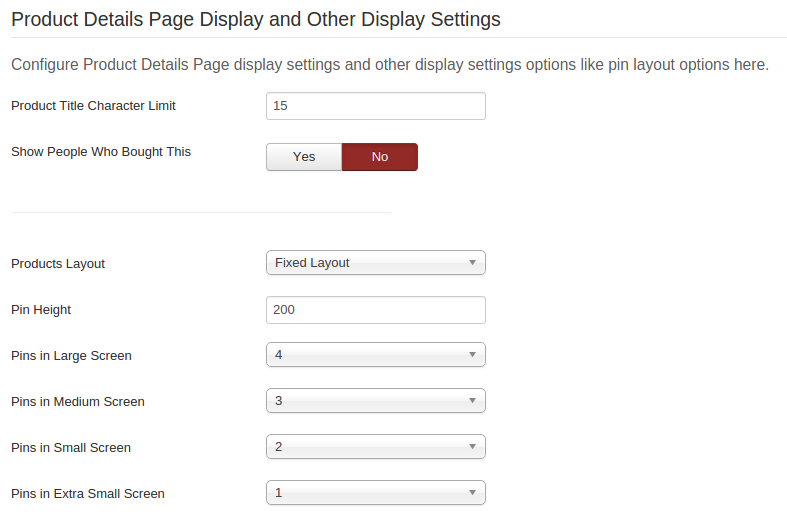Enable Show People Who Bought This
The height and width of the screenshot is (526, 787).
click(304, 157)
